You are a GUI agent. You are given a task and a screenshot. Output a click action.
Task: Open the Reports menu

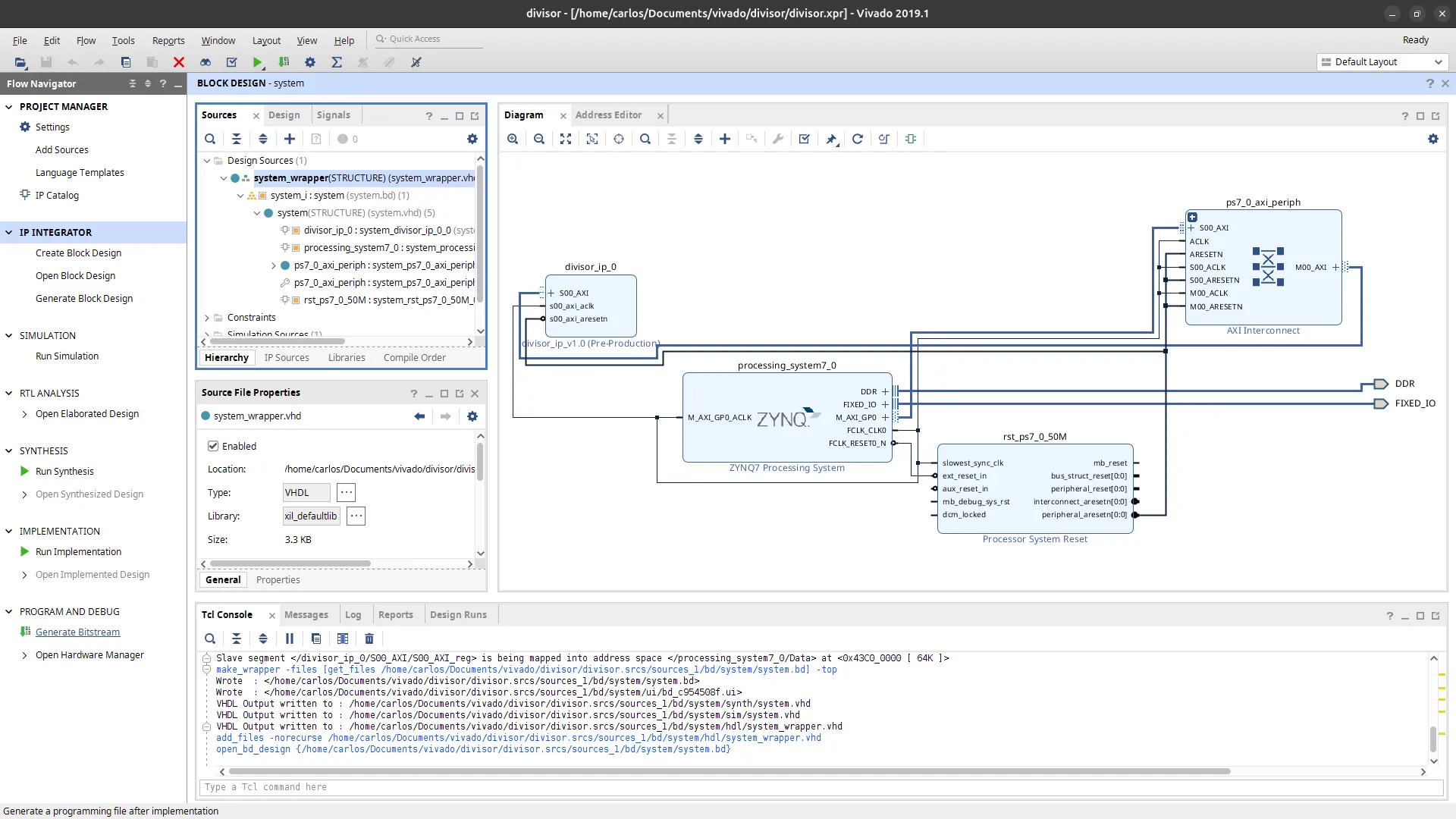point(168,41)
